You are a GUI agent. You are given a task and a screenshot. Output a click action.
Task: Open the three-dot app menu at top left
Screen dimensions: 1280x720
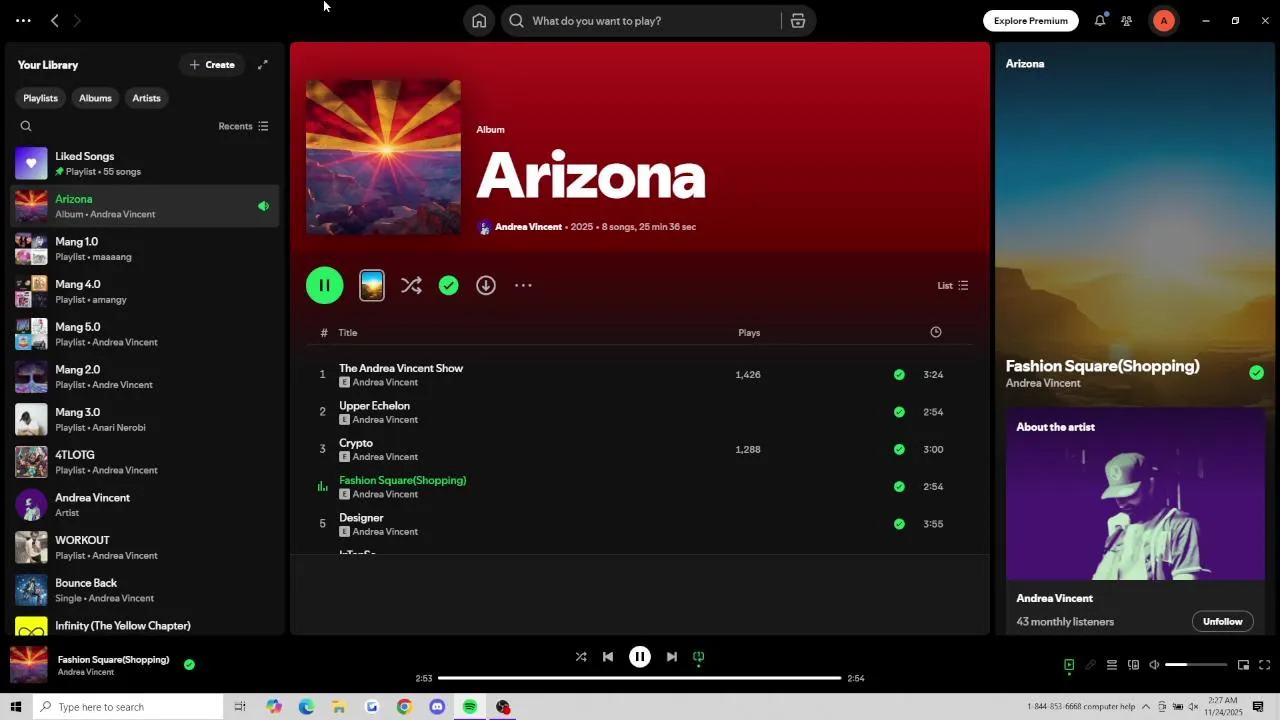pyautogui.click(x=23, y=21)
